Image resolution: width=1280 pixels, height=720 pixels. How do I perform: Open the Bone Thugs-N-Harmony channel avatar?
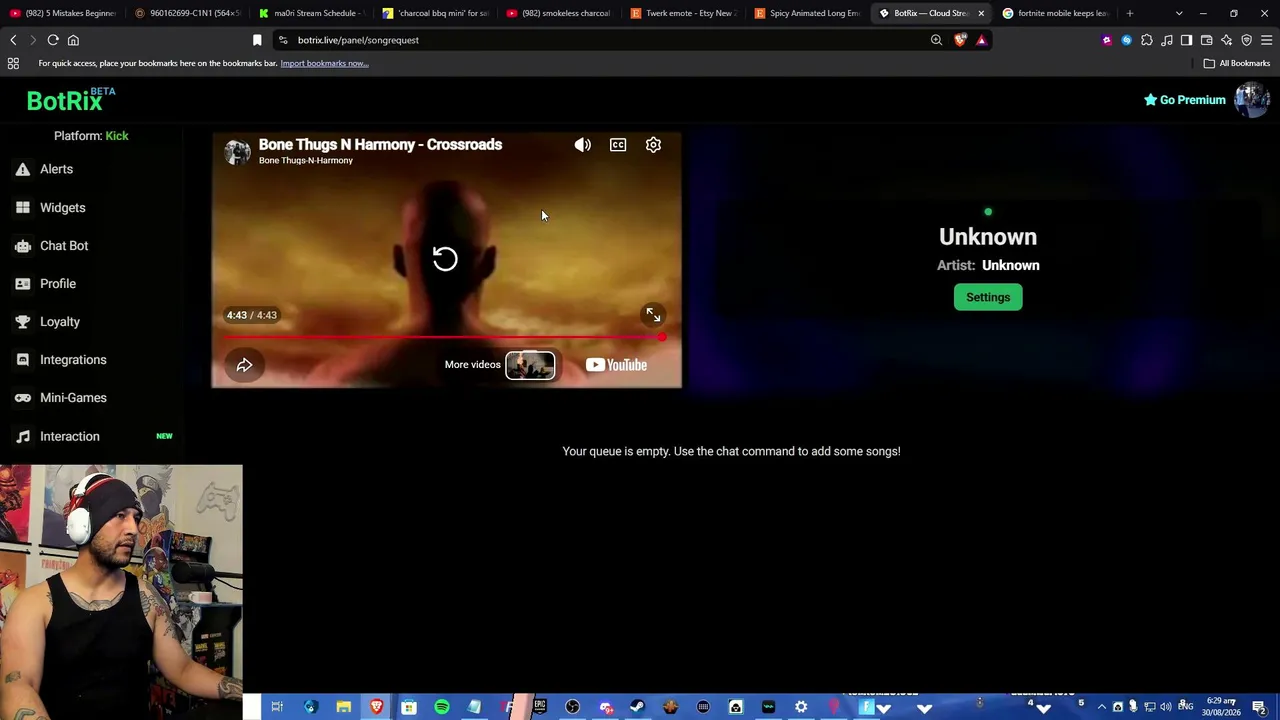click(x=238, y=151)
